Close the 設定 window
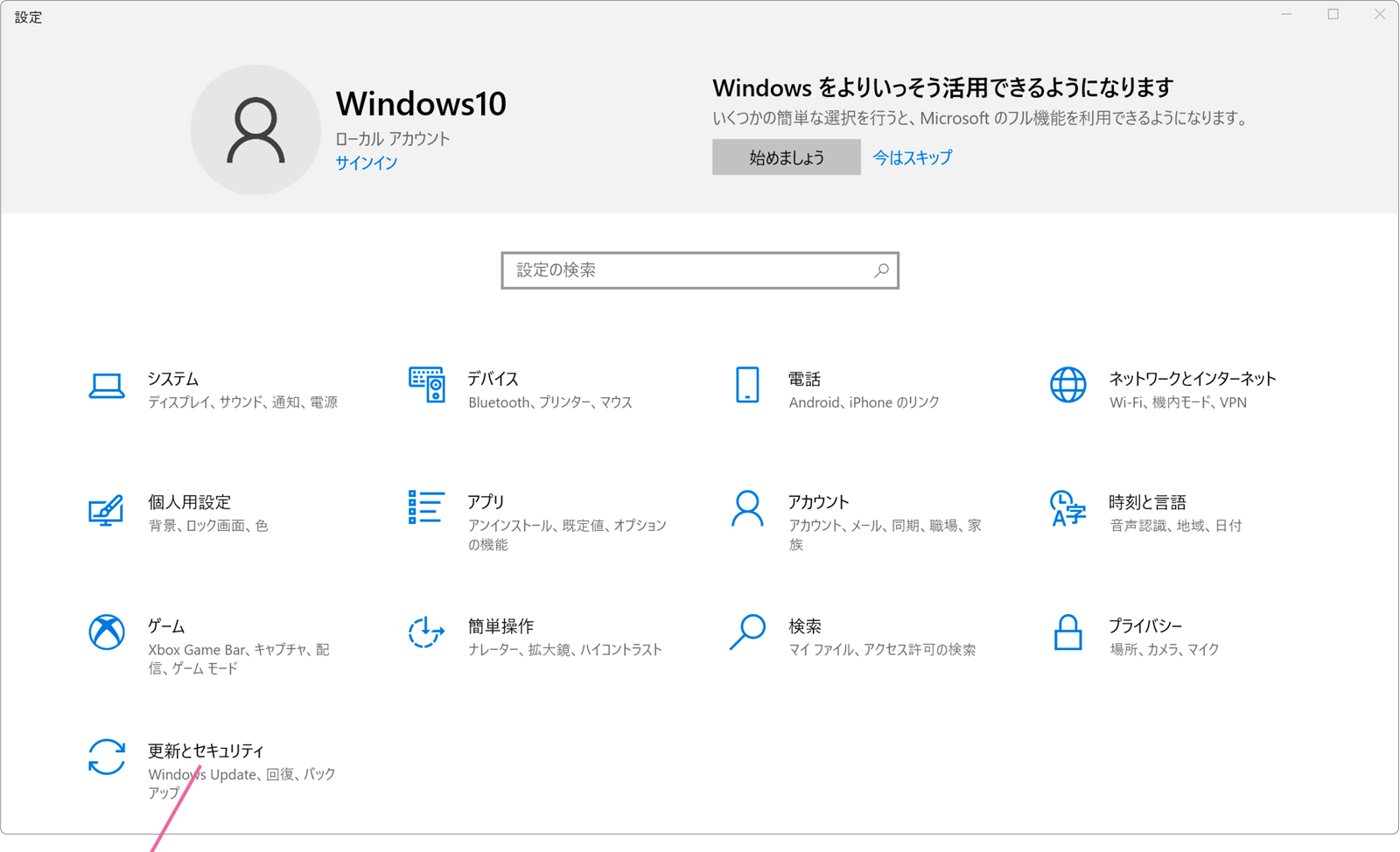The width and height of the screenshot is (1400, 852). coord(1379,15)
